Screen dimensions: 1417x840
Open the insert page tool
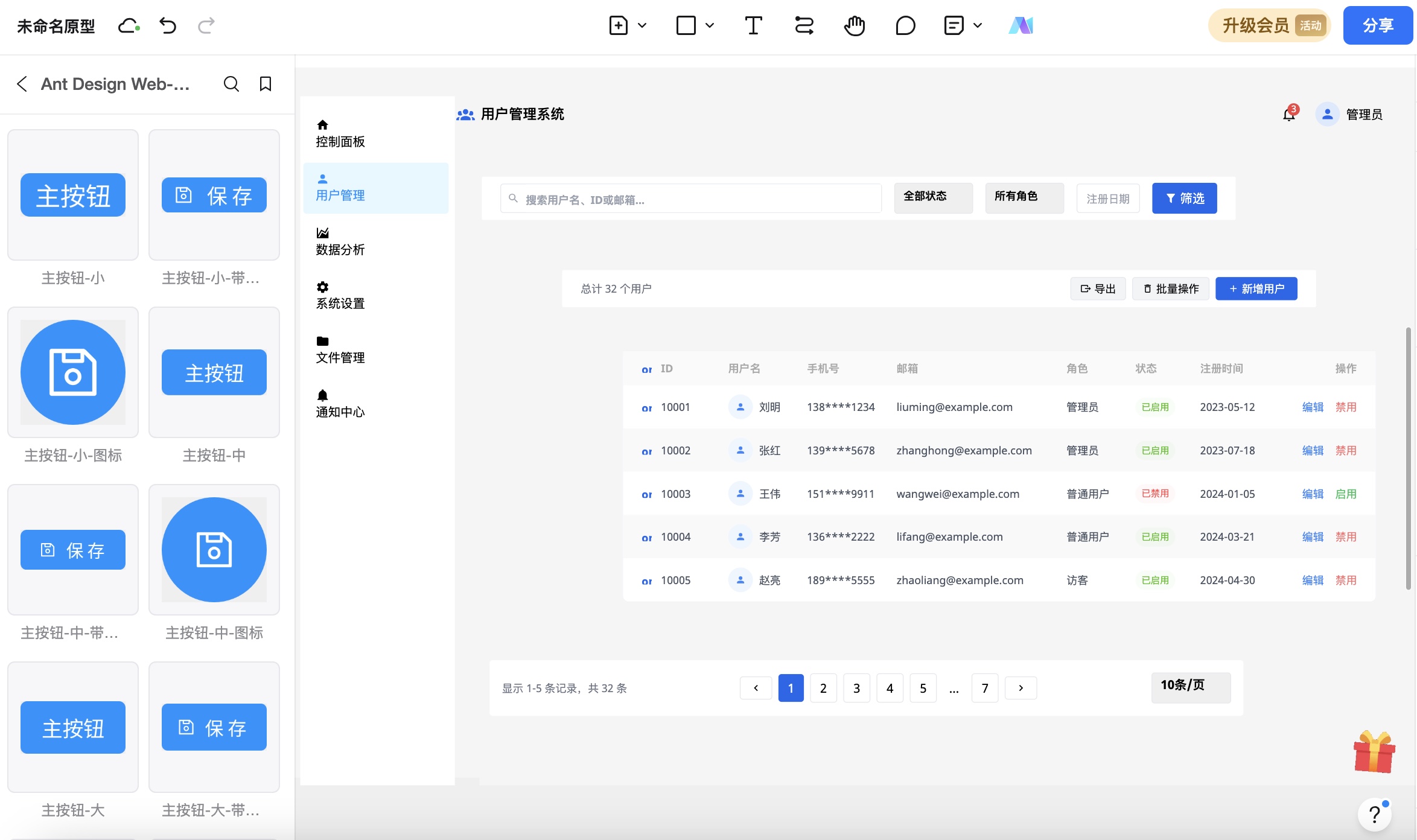coord(619,26)
